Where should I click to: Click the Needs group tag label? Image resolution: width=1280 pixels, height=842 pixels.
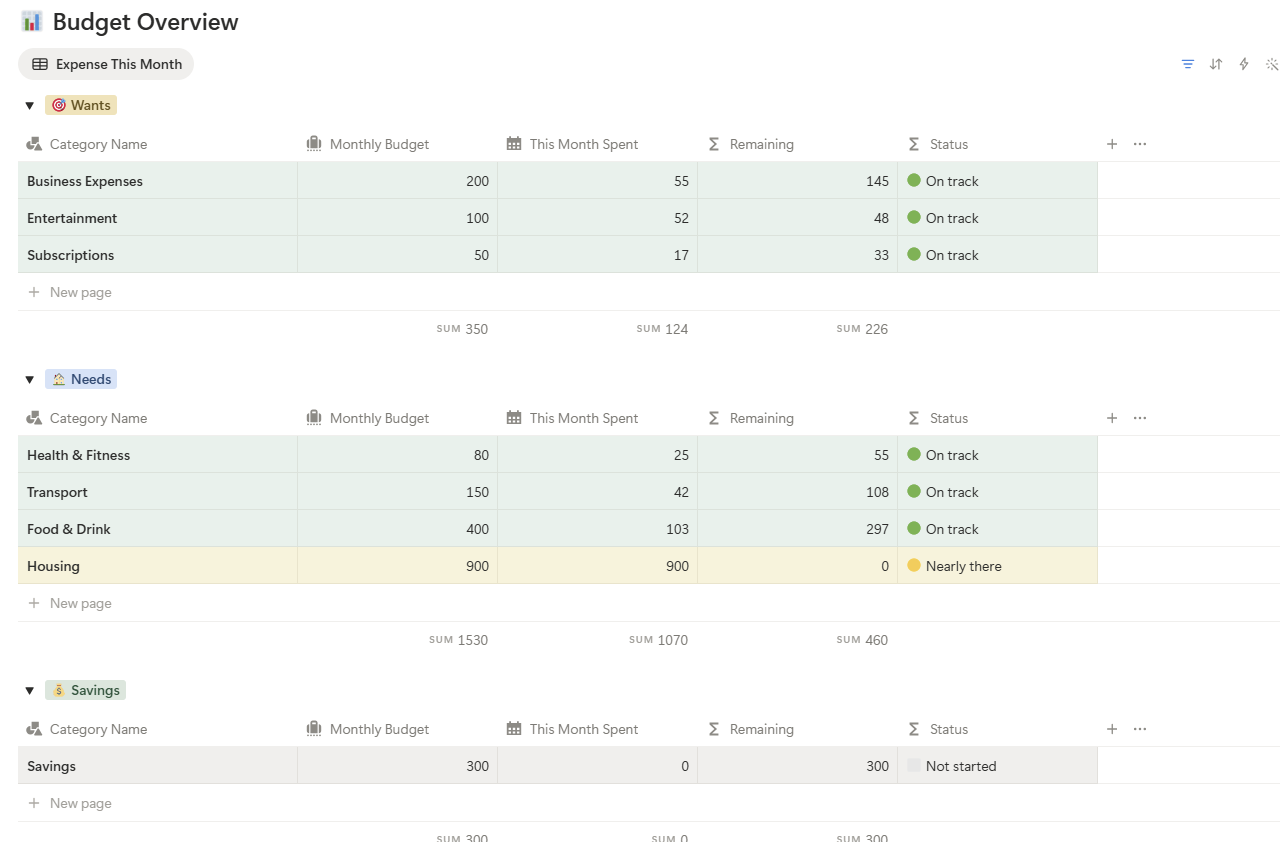[81, 379]
